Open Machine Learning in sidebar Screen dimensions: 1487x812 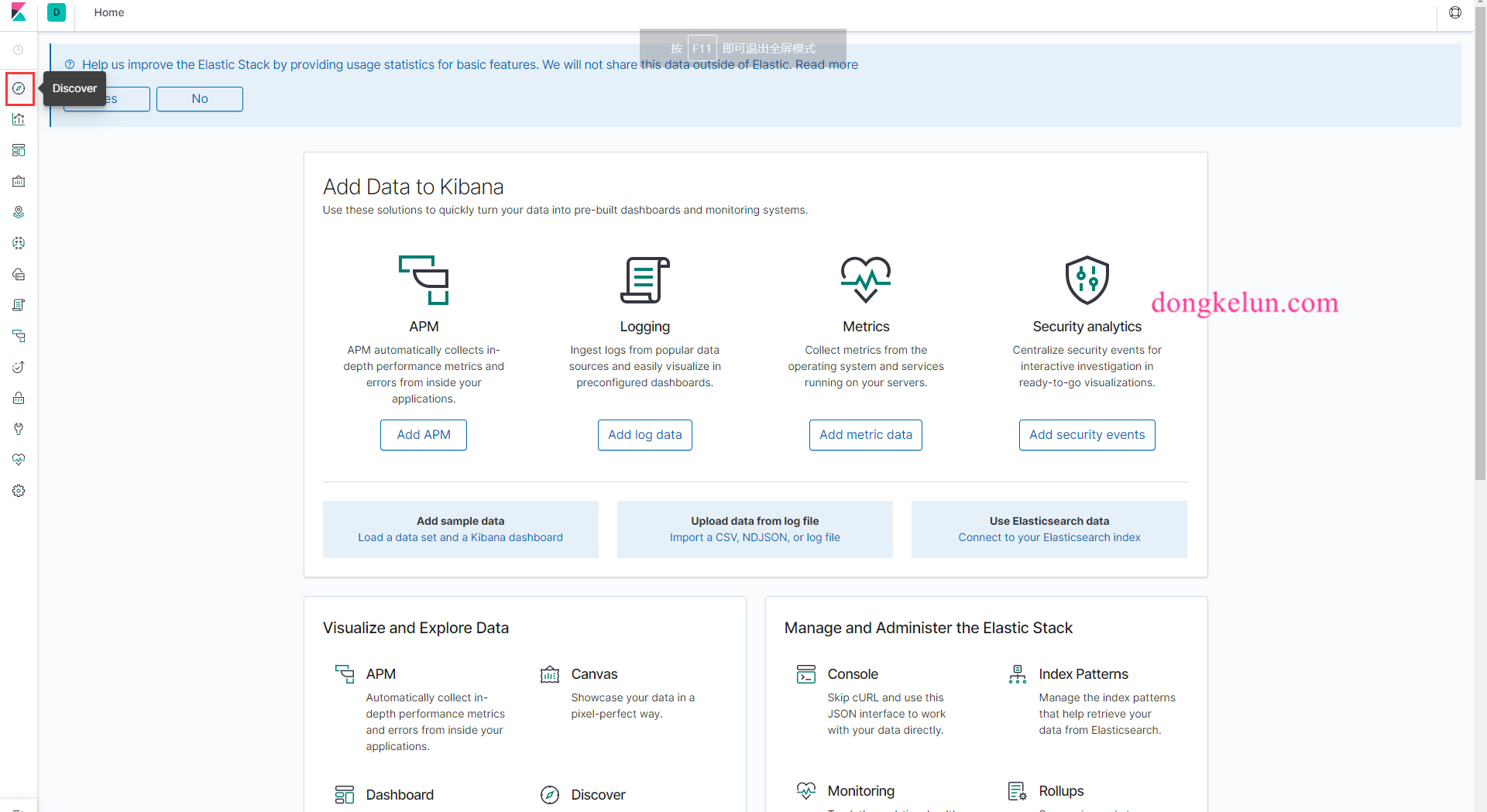[19, 243]
